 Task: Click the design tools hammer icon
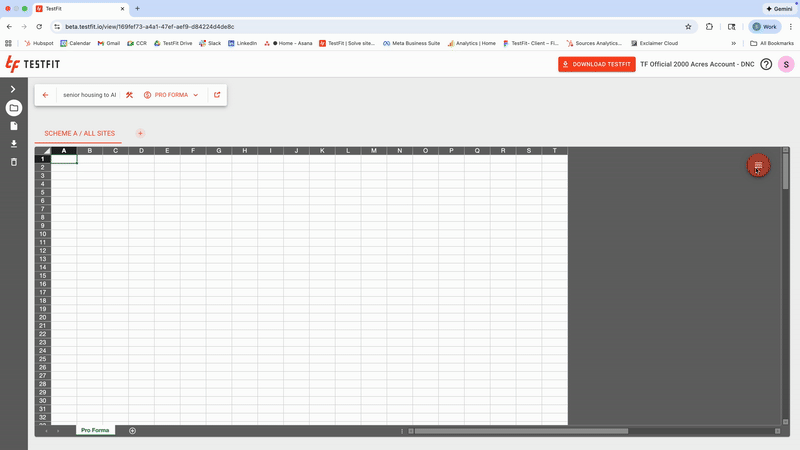click(129, 95)
